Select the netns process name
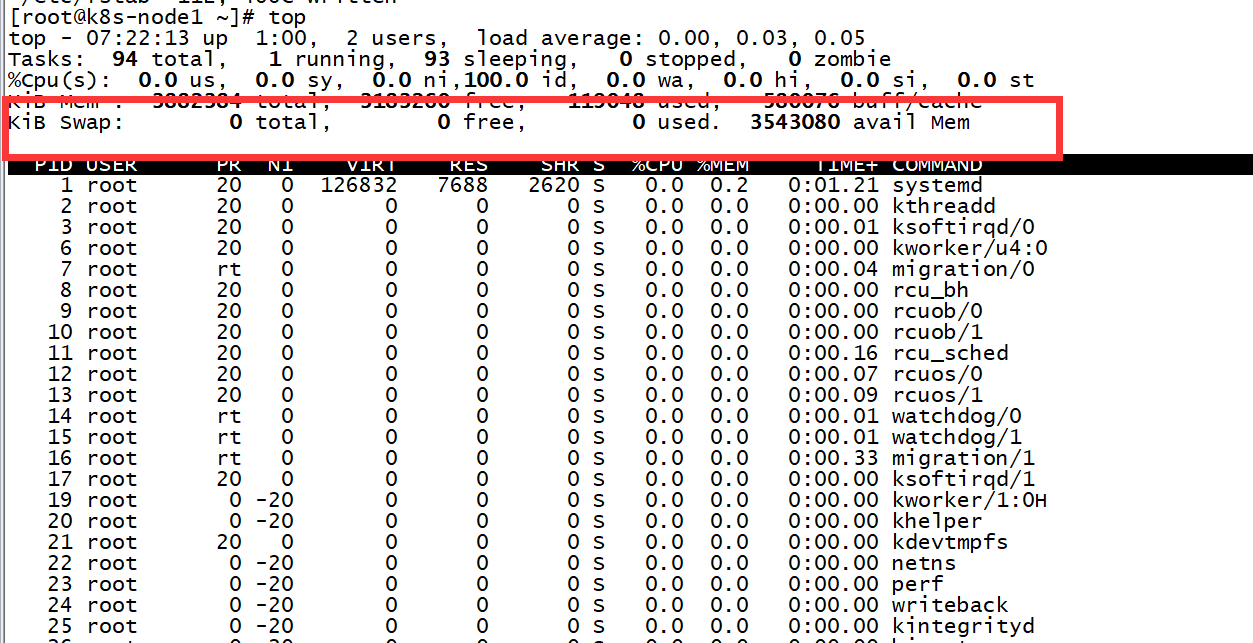The height and width of the screenshot is (643, 1253). 924,563
